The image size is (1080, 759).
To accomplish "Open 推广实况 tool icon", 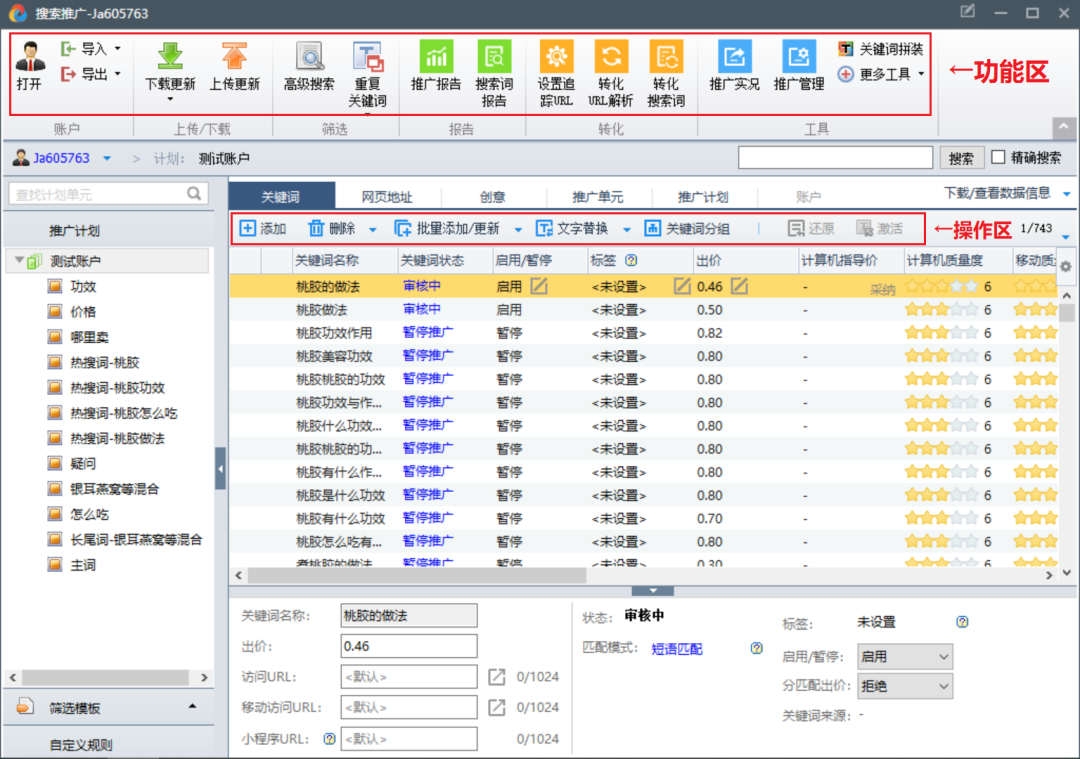I will (x=734, y=57).
